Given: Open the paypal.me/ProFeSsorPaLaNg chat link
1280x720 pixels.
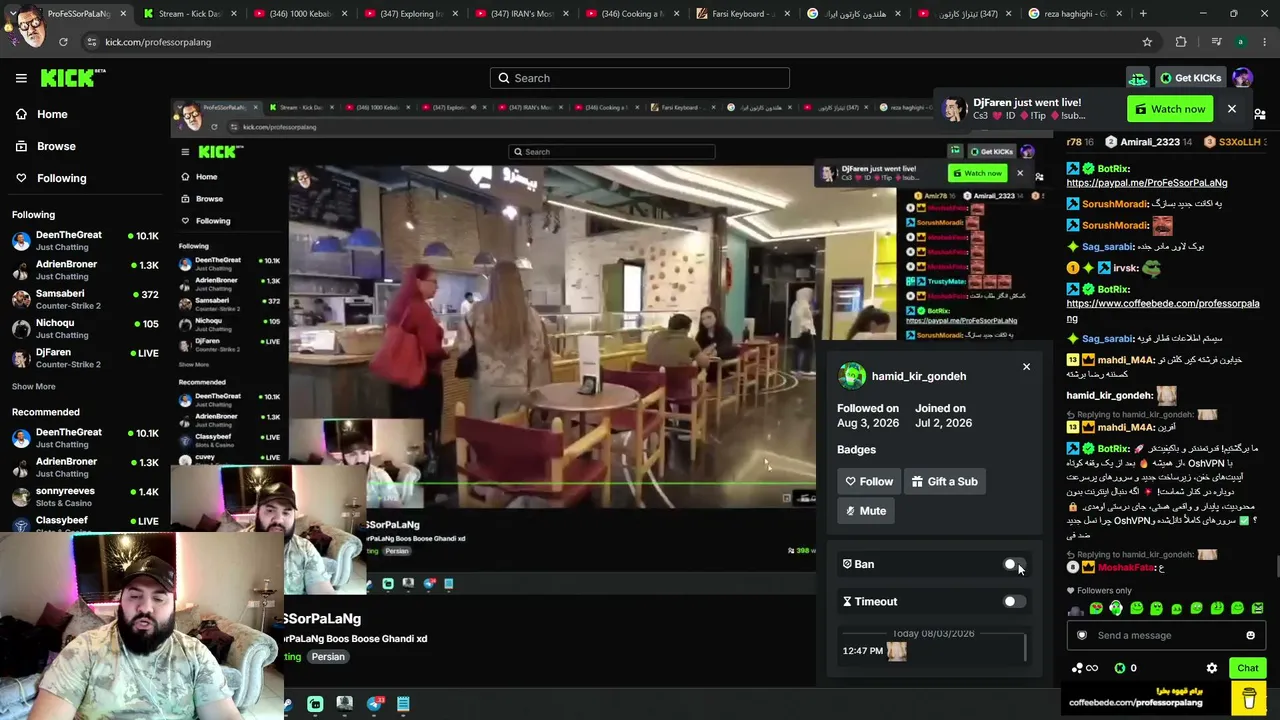Looking at the screenshot, I should pos(1147,183).
